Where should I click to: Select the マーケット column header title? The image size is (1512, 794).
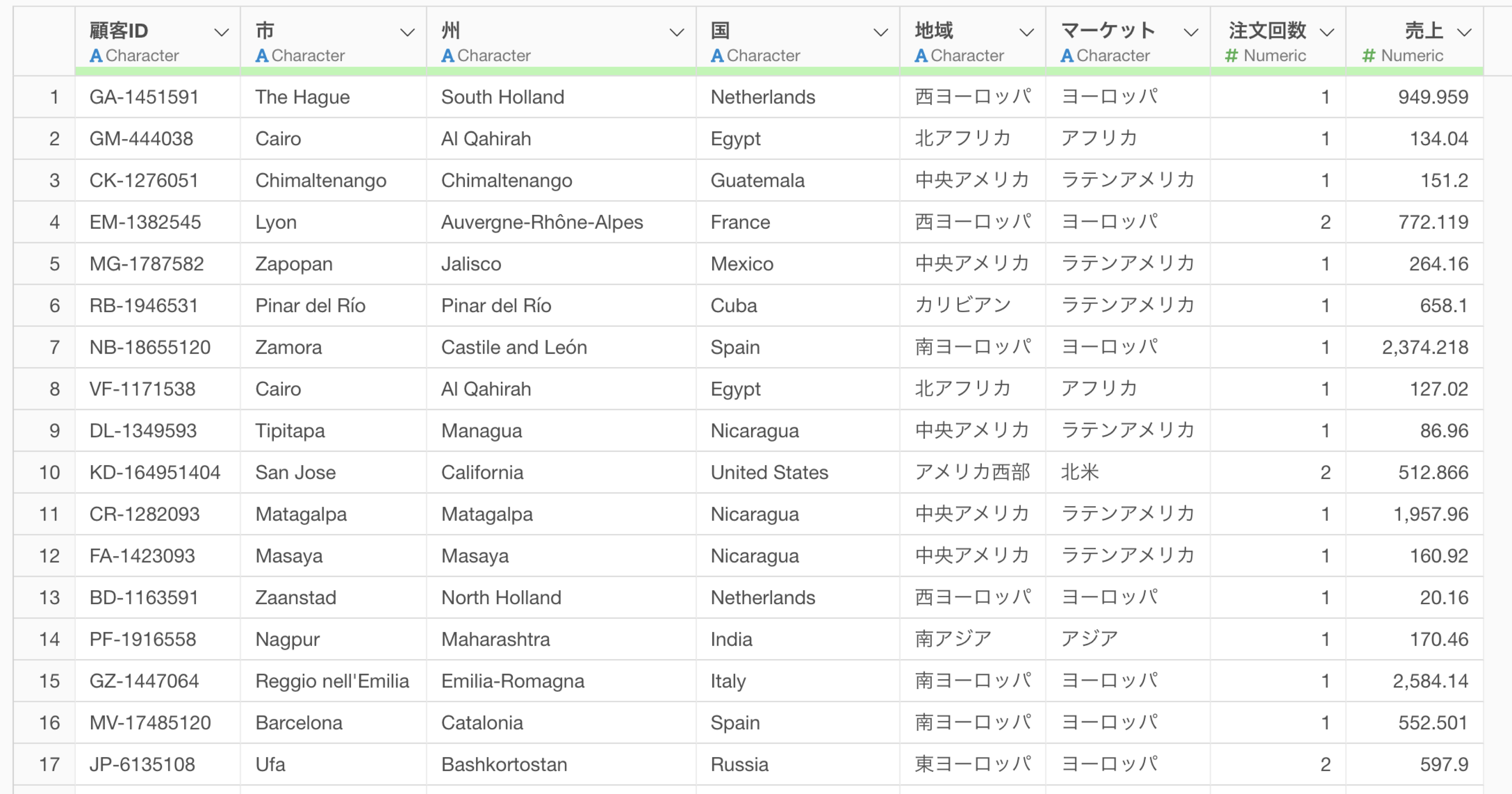[x=1108, y=30]
